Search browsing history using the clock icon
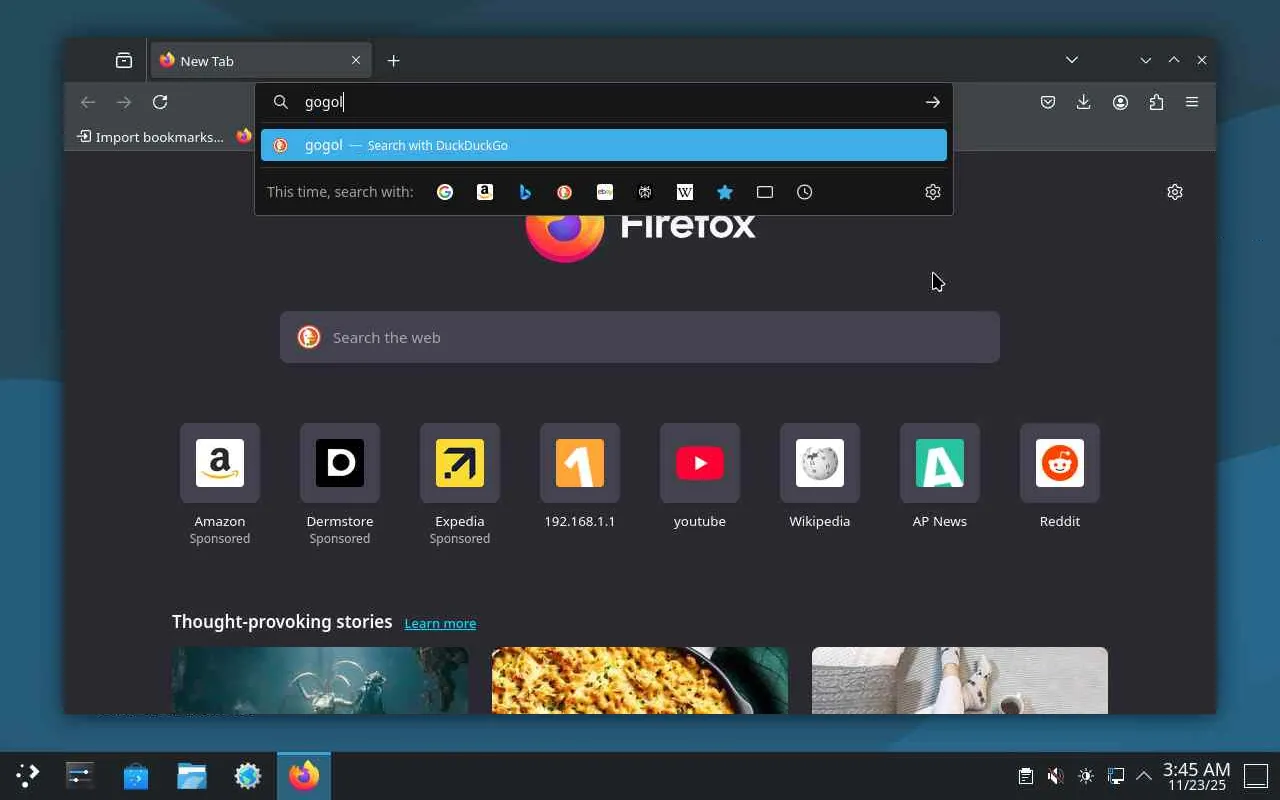Viewport: 1280px width, 800px height. coord(805,192)
